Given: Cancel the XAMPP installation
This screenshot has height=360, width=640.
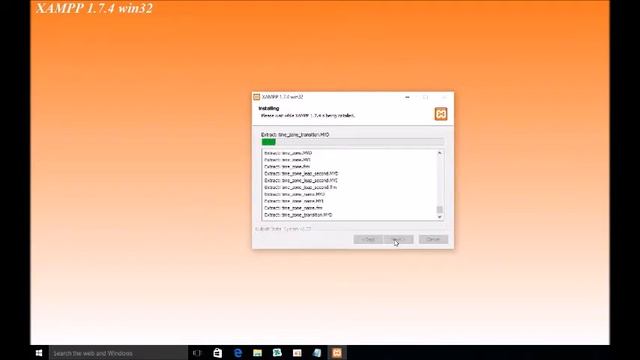Looking at the screenshot, I should click(433, 239).
